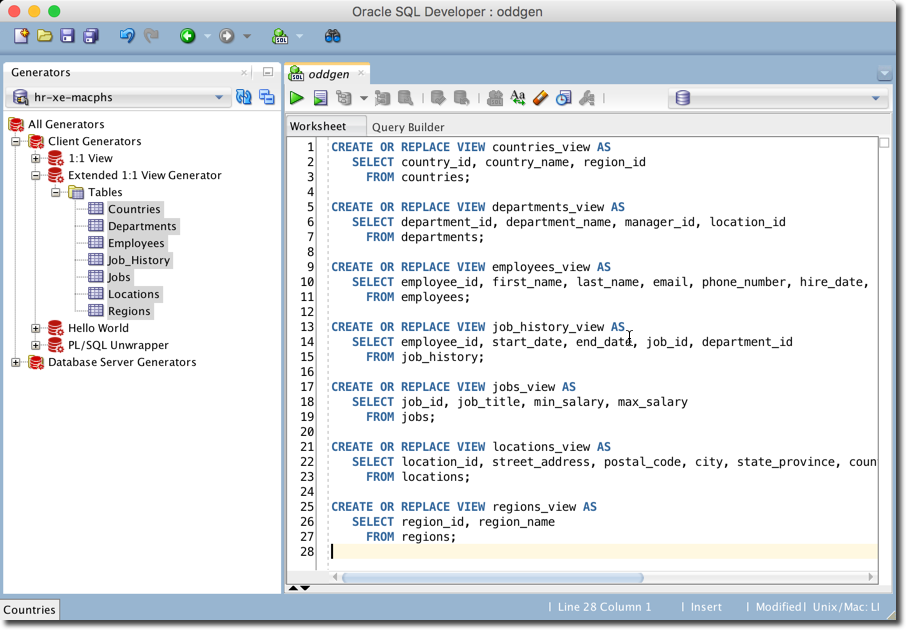
Task: Select the All Generators root node
Action: 66,124
